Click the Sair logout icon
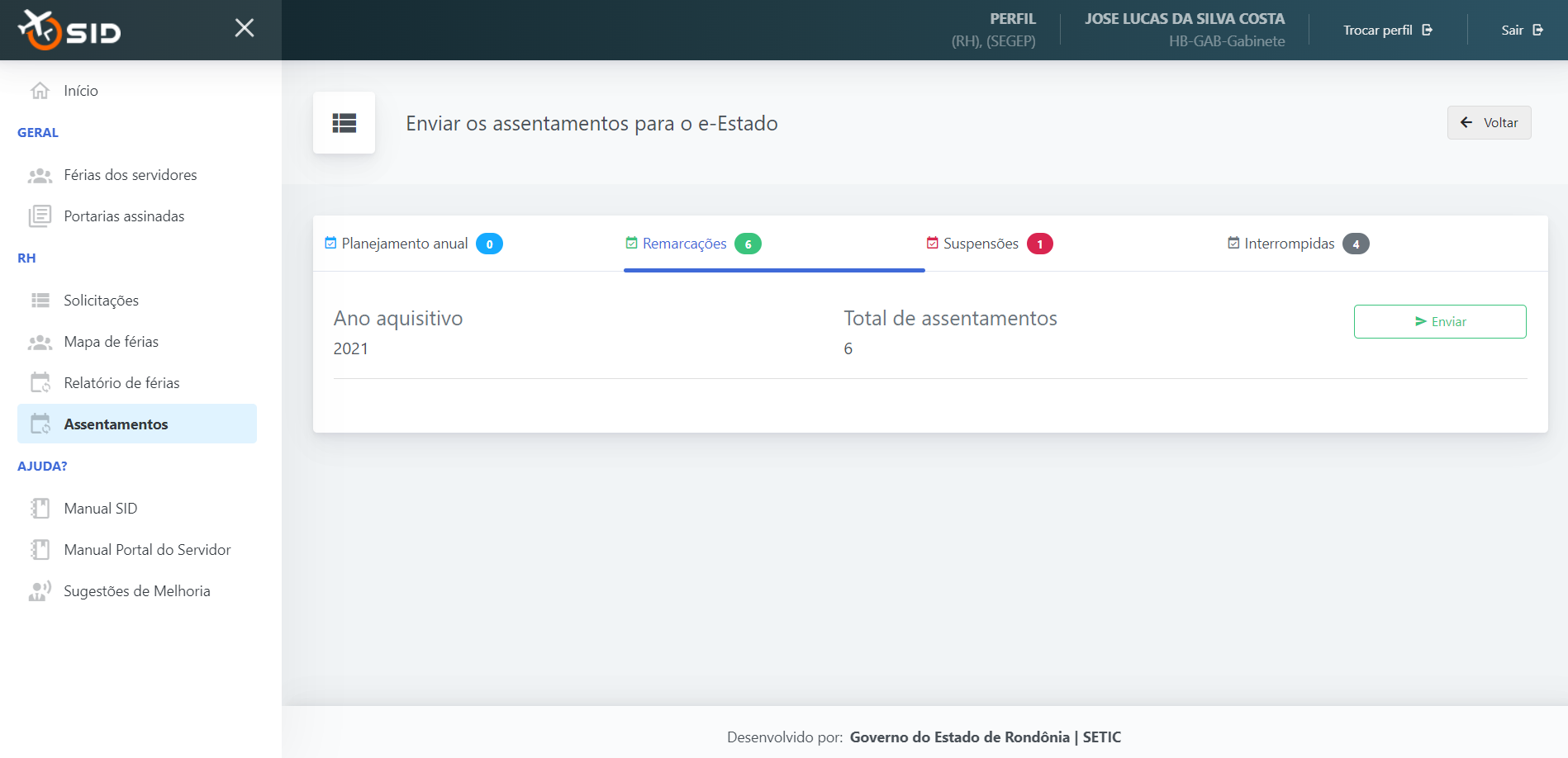 pos(1537,30)
